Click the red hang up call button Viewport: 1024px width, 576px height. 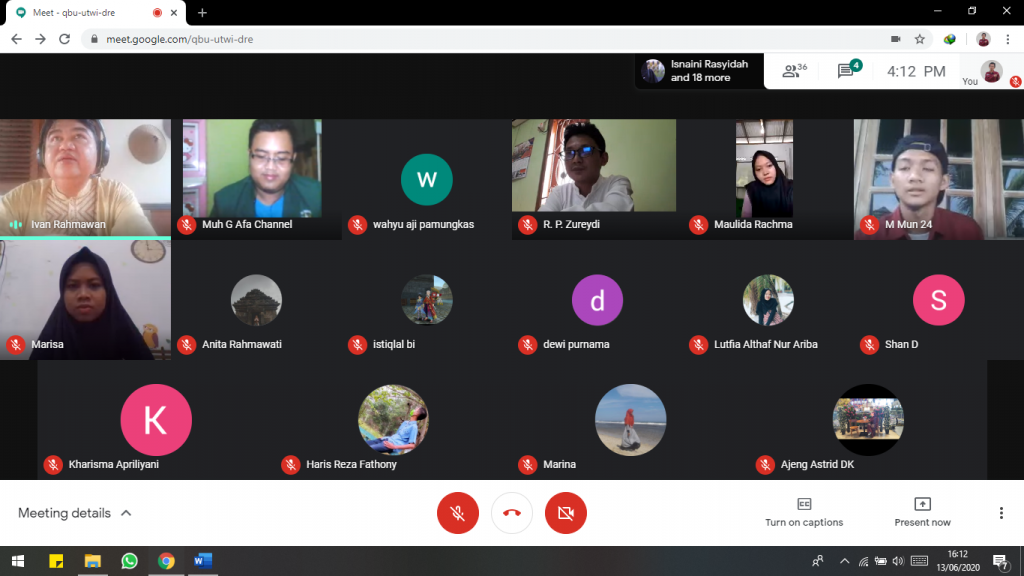512,513
